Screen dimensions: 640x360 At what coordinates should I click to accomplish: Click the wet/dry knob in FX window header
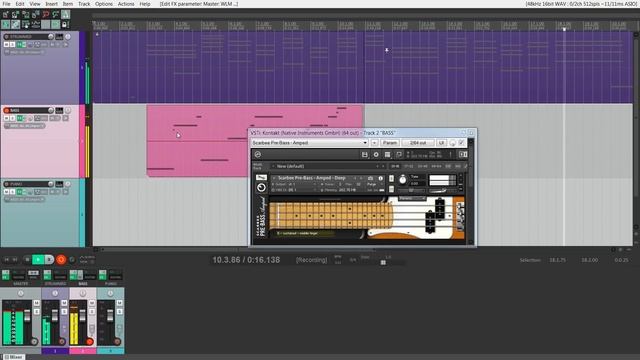click(452, 143)
